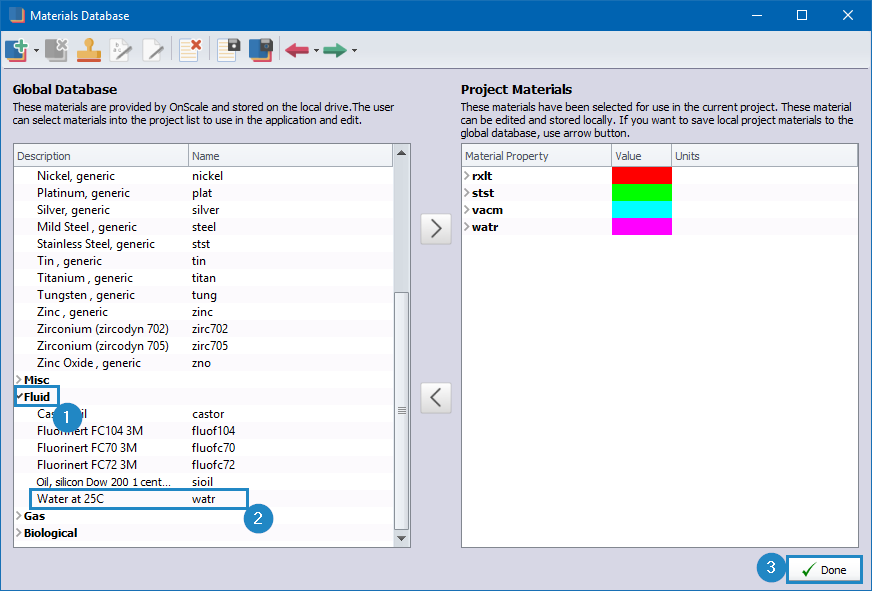Image resolution: width=872 pixels, height=591 pixels.
Task: Open the red left arrow dropdown
Action: 316,51
